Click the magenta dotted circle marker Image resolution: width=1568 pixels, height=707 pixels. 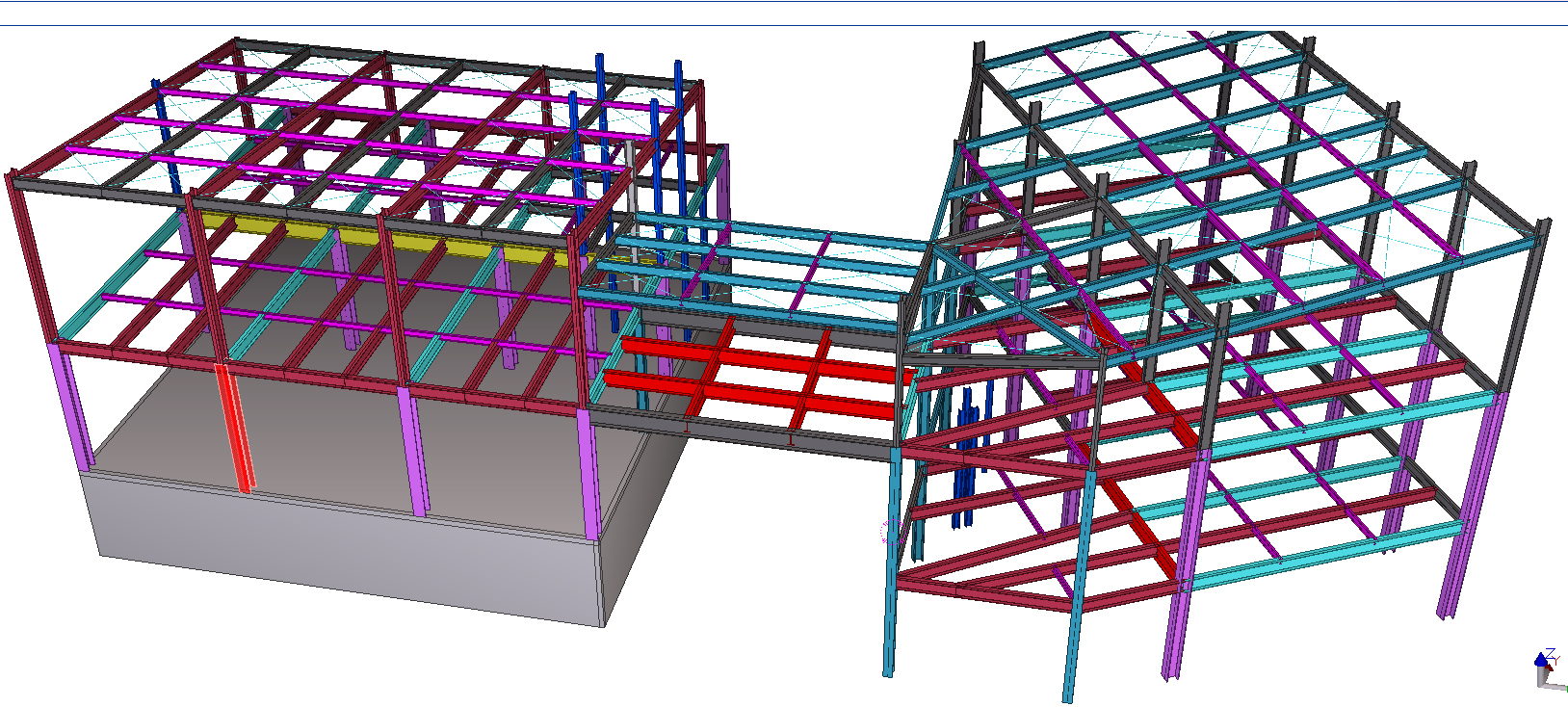pos(887,533)
